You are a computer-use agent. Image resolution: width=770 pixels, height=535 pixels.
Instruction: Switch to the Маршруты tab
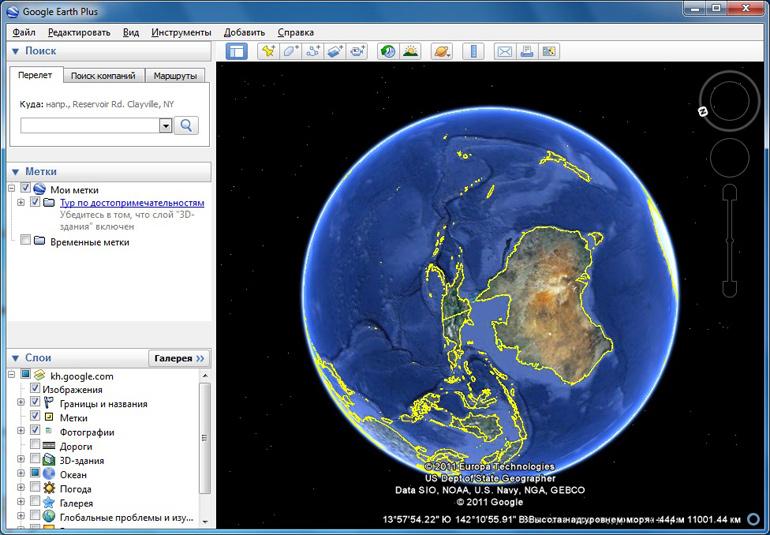175,76
